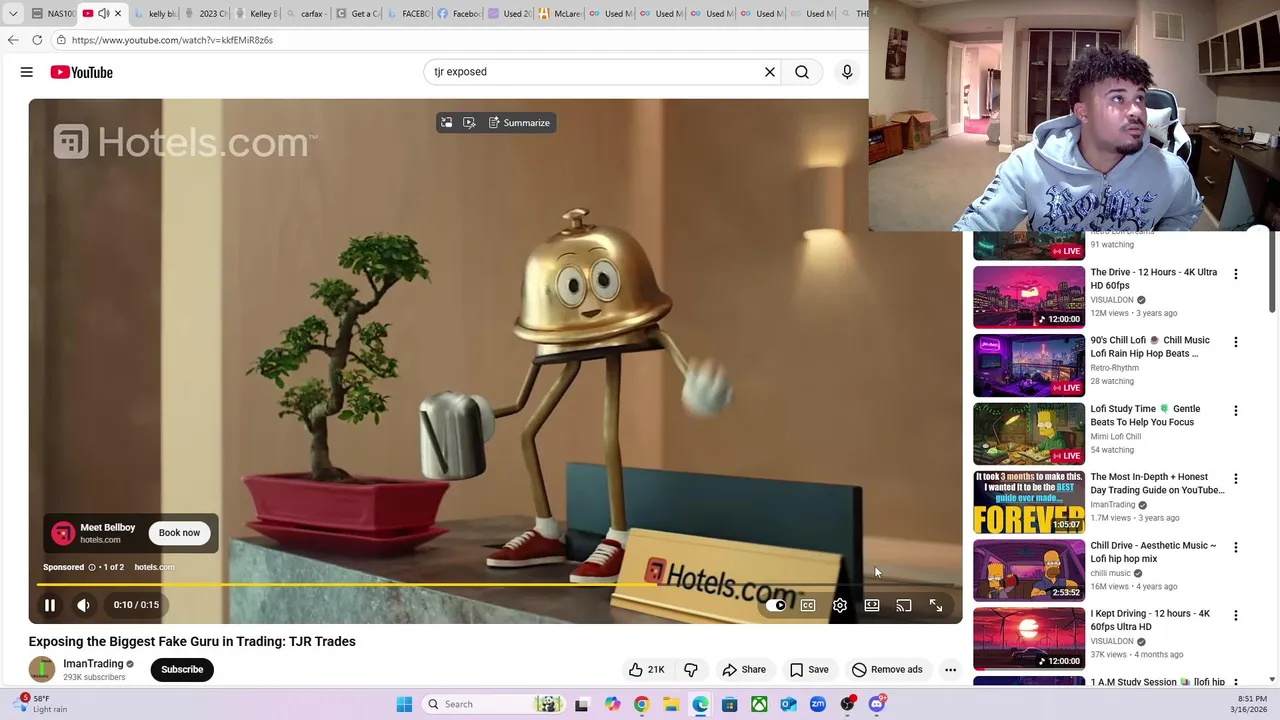The height and width of the screenshot is (720, 1280).
Task: Open '90's Chill Lofi' live thumbnail
Action: [1029, 365]
